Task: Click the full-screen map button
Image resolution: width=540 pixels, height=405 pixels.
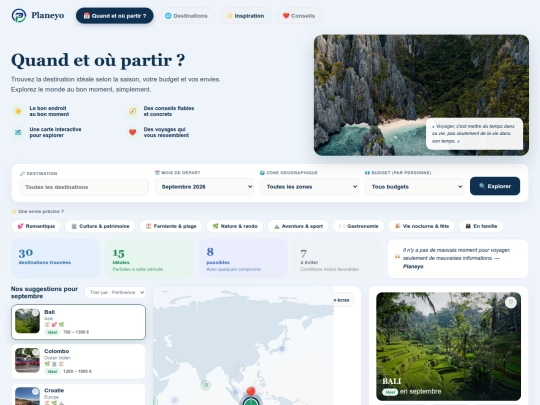Action: tap(342, 300)
